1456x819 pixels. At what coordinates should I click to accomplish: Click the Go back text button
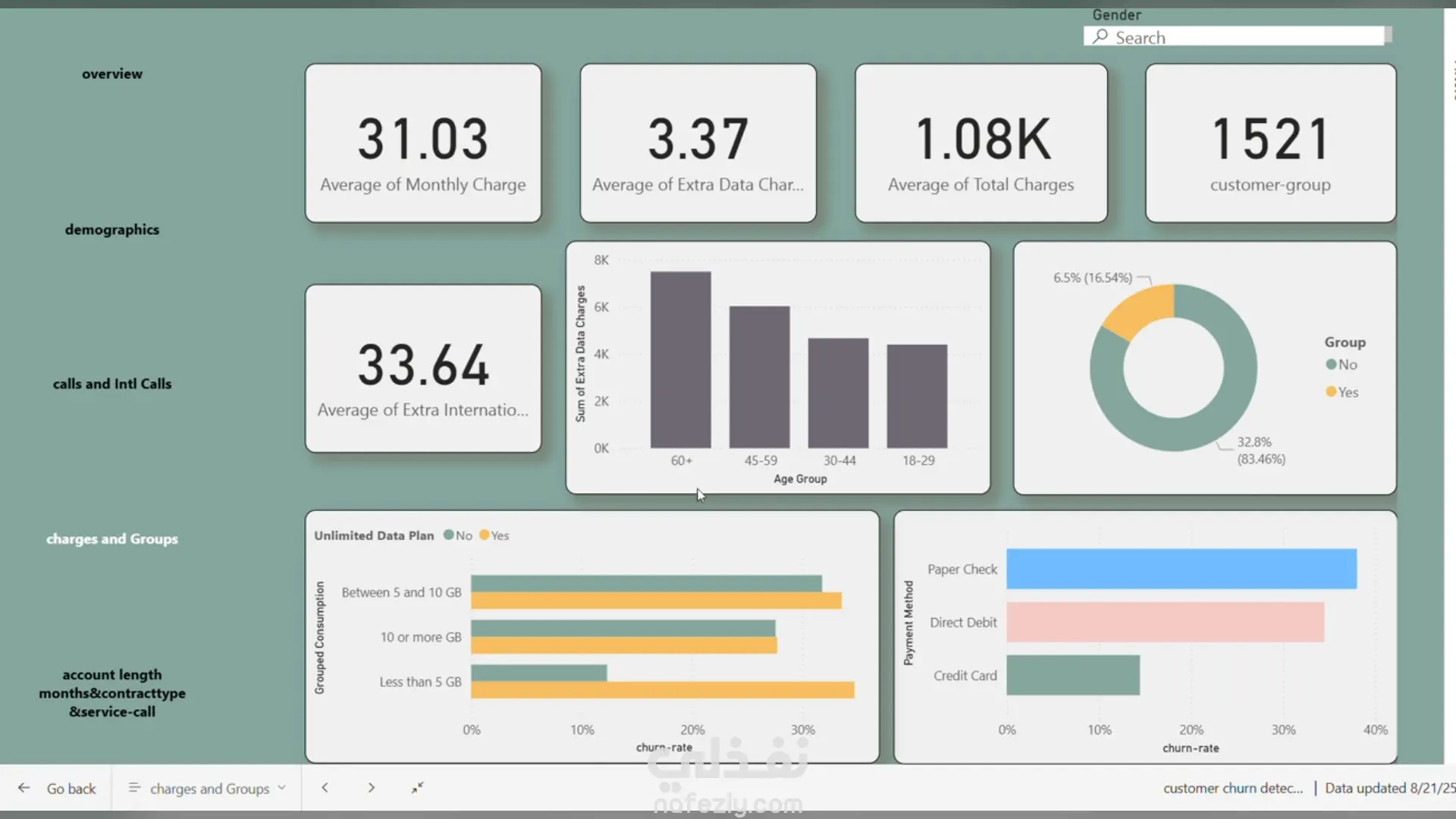pyautogui.click(x=71, y=789)
